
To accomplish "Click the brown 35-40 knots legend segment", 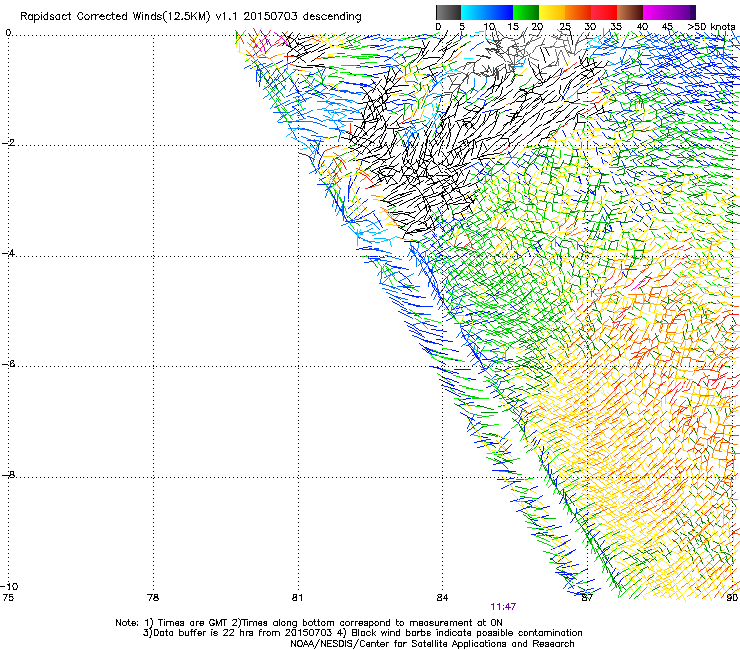I will [630, 12].
